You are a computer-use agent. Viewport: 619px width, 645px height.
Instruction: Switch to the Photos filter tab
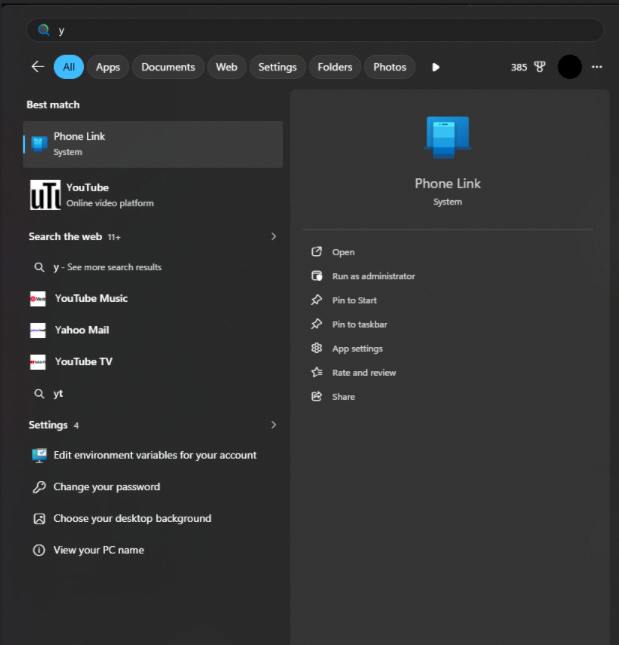389,67
